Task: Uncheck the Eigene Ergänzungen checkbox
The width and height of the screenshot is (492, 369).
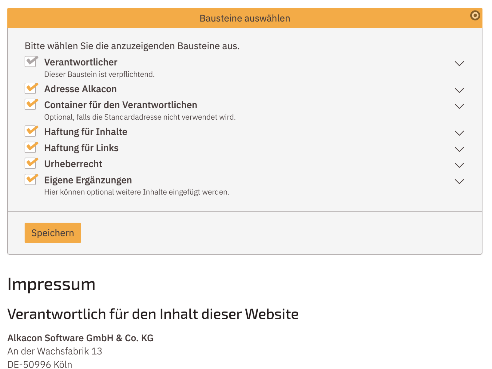Action: pos(31,179)
